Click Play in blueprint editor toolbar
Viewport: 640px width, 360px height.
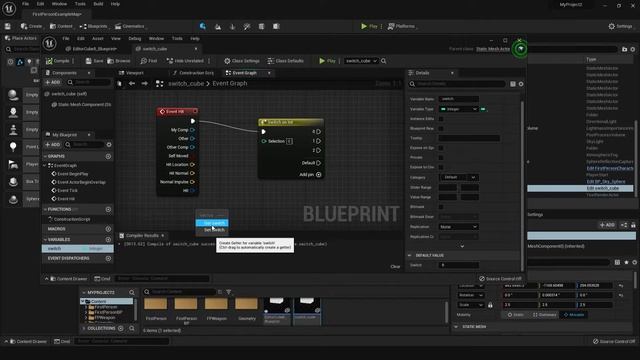tap(327, 61)
